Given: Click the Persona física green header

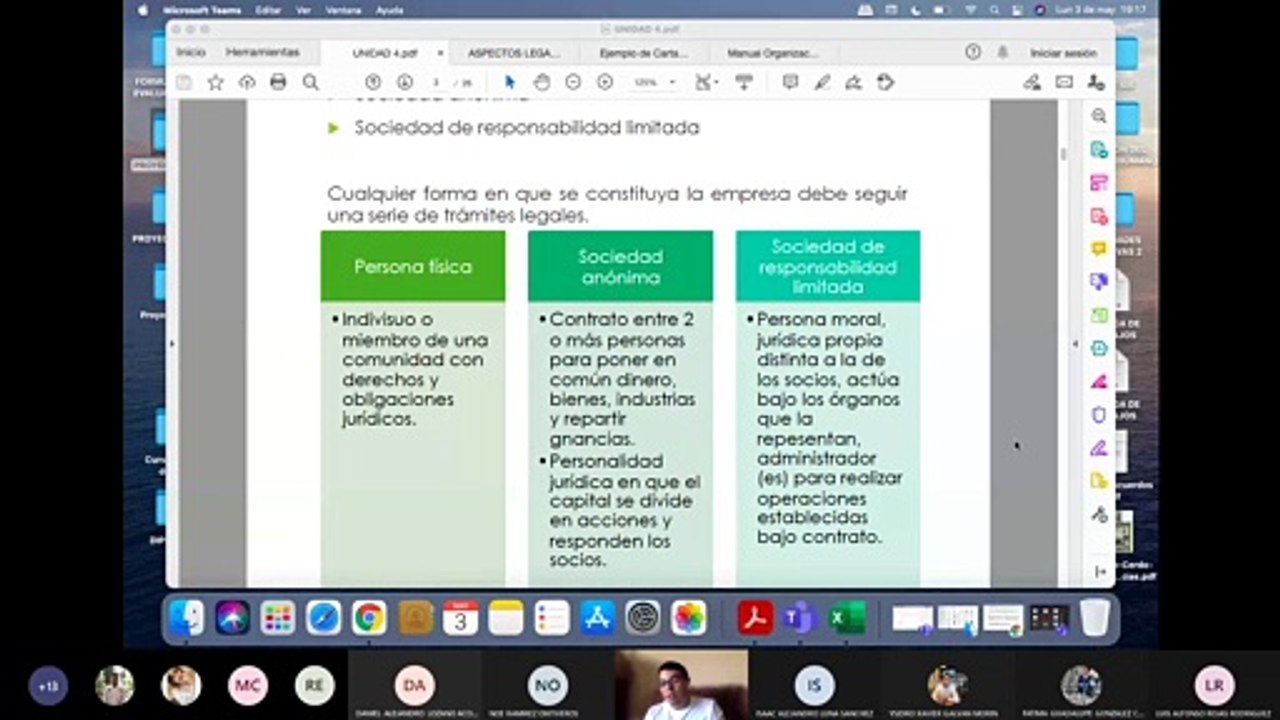Looking at the screenshot, I should [x=413, y=266].
